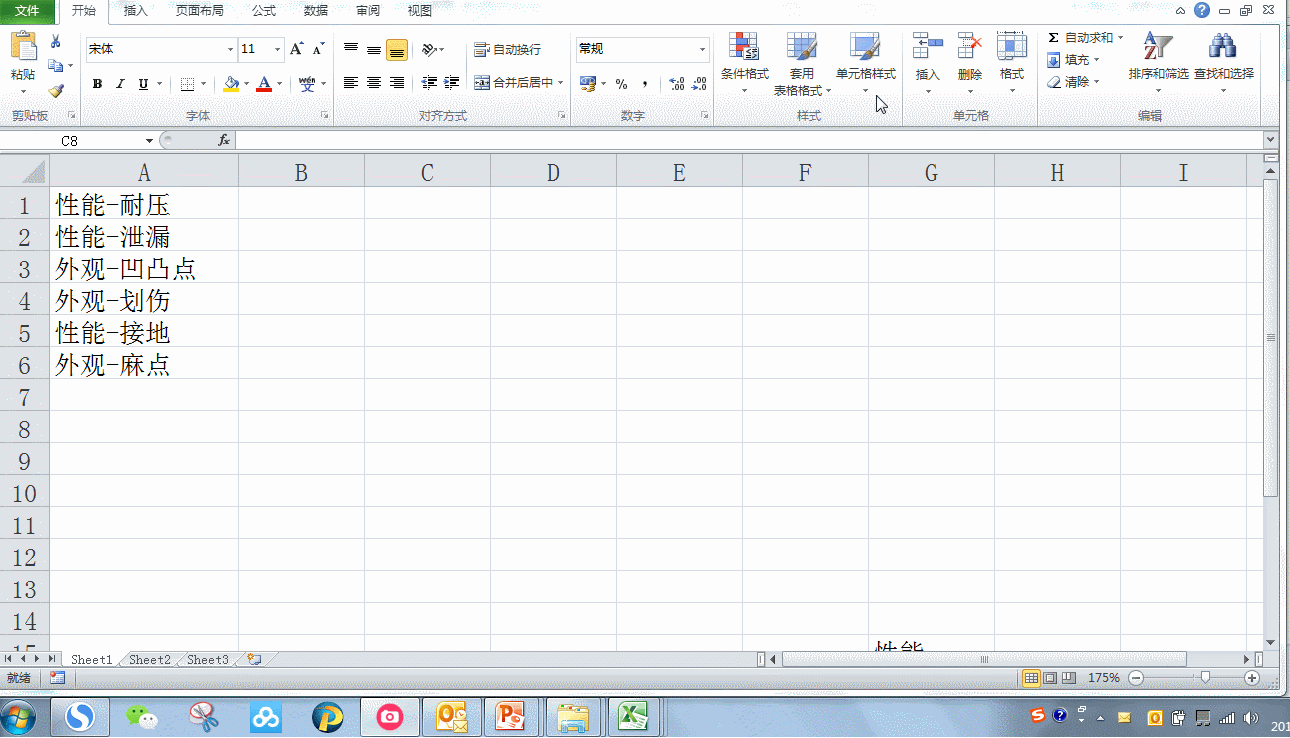Open the 文件 file tab
Screen dimensions: 1290x738
(x=28, y=11)
